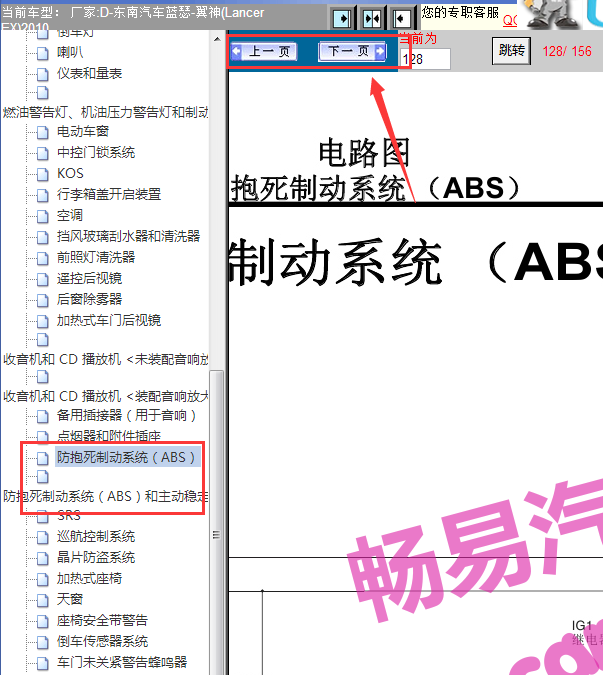The width and height of the screenshot is (603, 675).
Task: Select the 天窗 tree item
Action: [70, 600]
